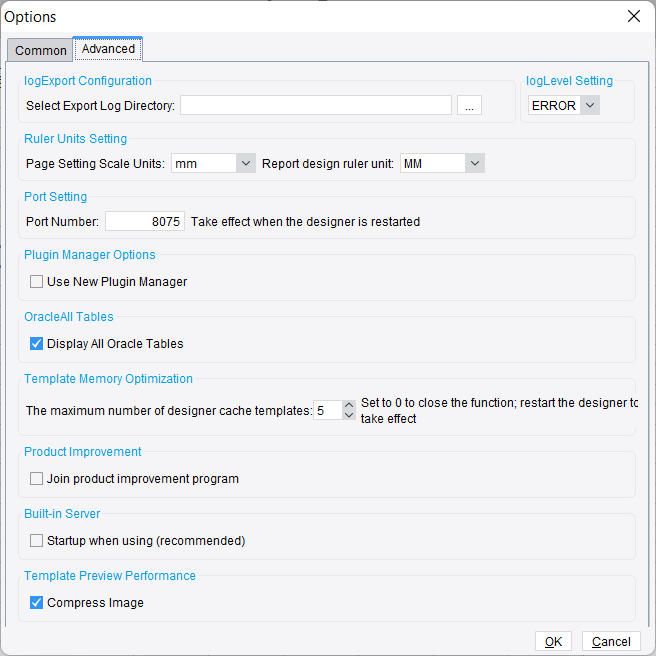This screenshot has height=656, width=656.
Task: Confirm settings with the OK button
Action: coord(553,641)
